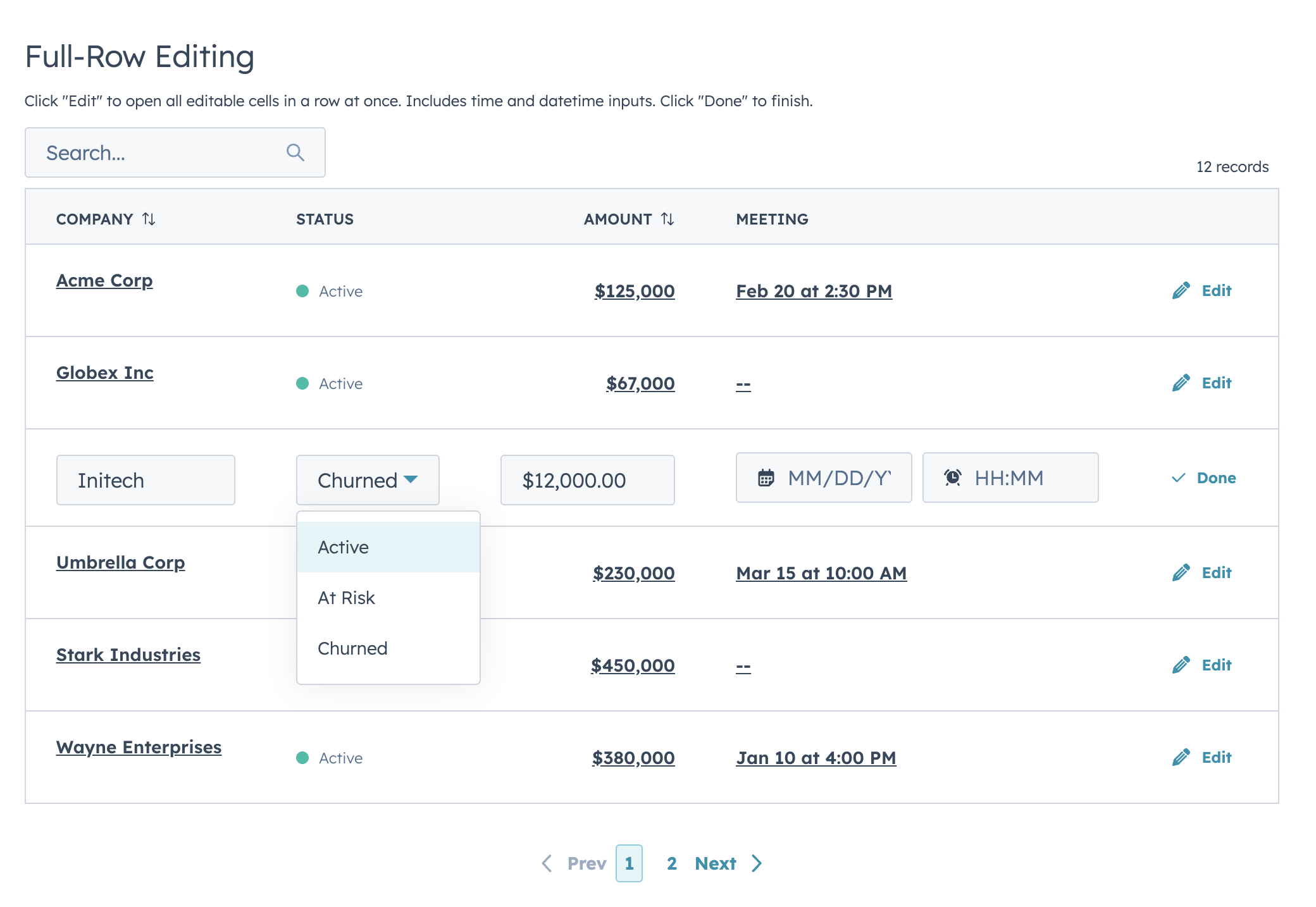1316x907 pixels.
Task: Open the Churned status dropdown
Action: [368, 480]
